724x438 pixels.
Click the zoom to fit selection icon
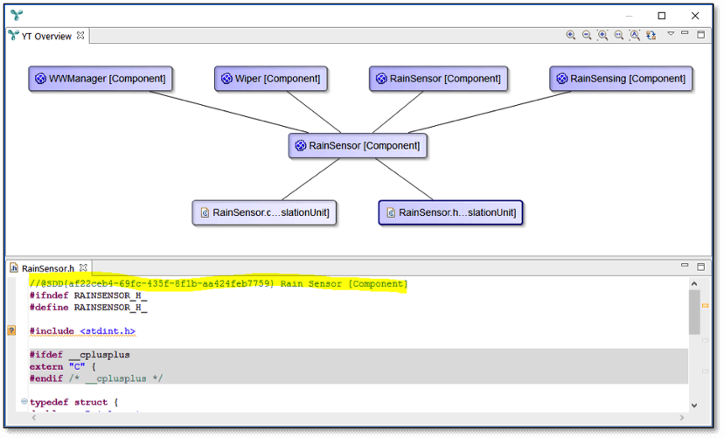point(603,35)
